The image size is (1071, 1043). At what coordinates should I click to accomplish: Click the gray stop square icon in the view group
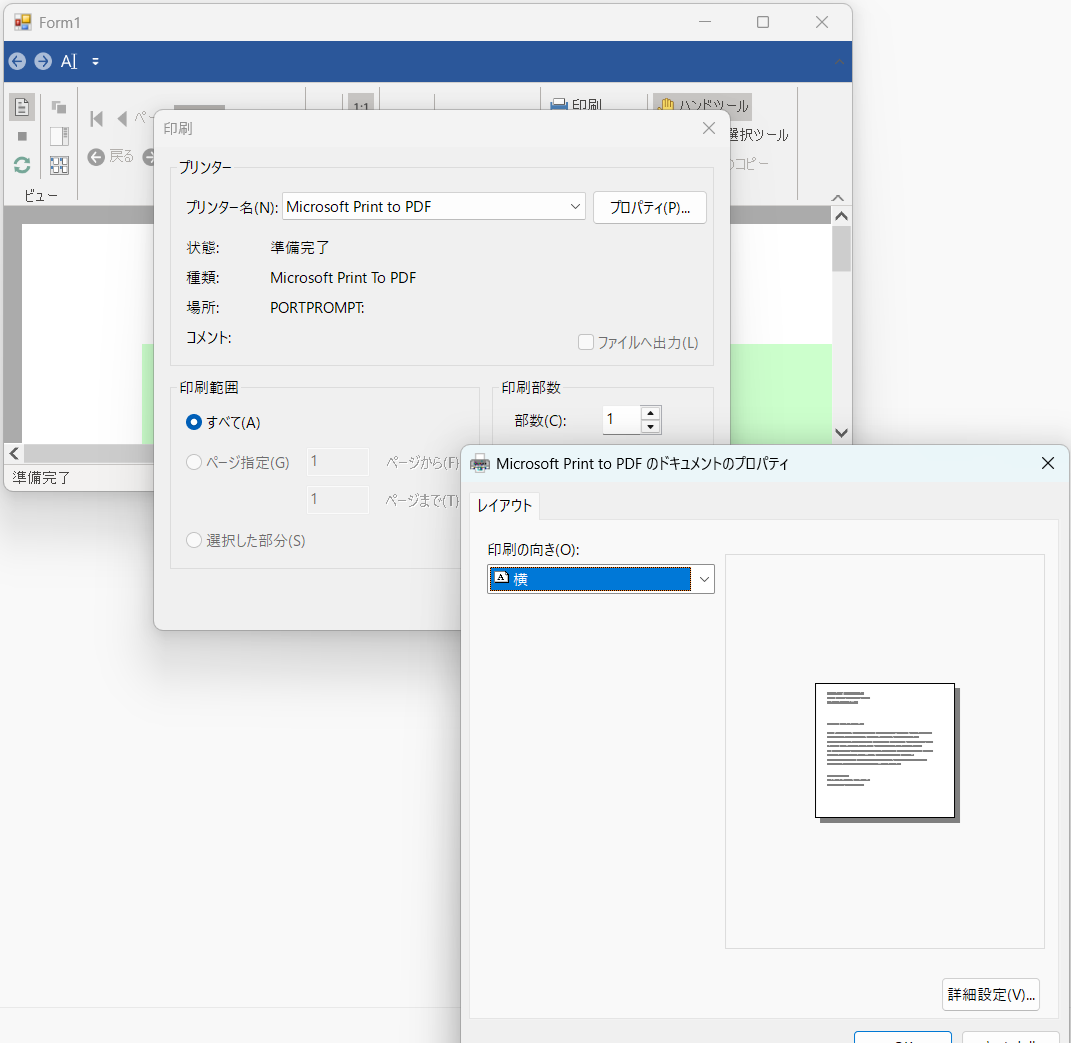(22, 137)
